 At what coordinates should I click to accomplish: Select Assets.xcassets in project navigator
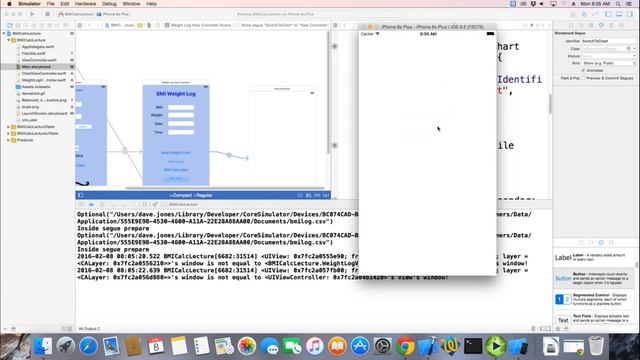point(36,87)
